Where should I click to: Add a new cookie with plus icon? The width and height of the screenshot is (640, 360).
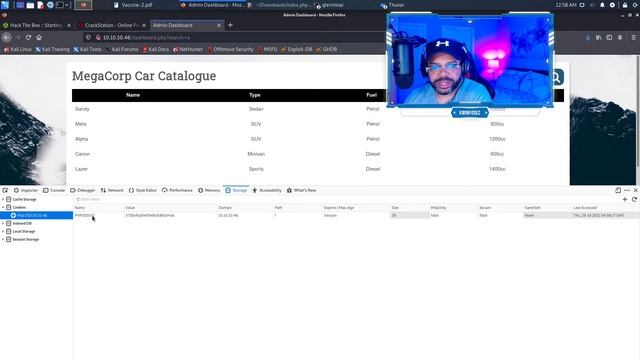(x=625, y=200)
